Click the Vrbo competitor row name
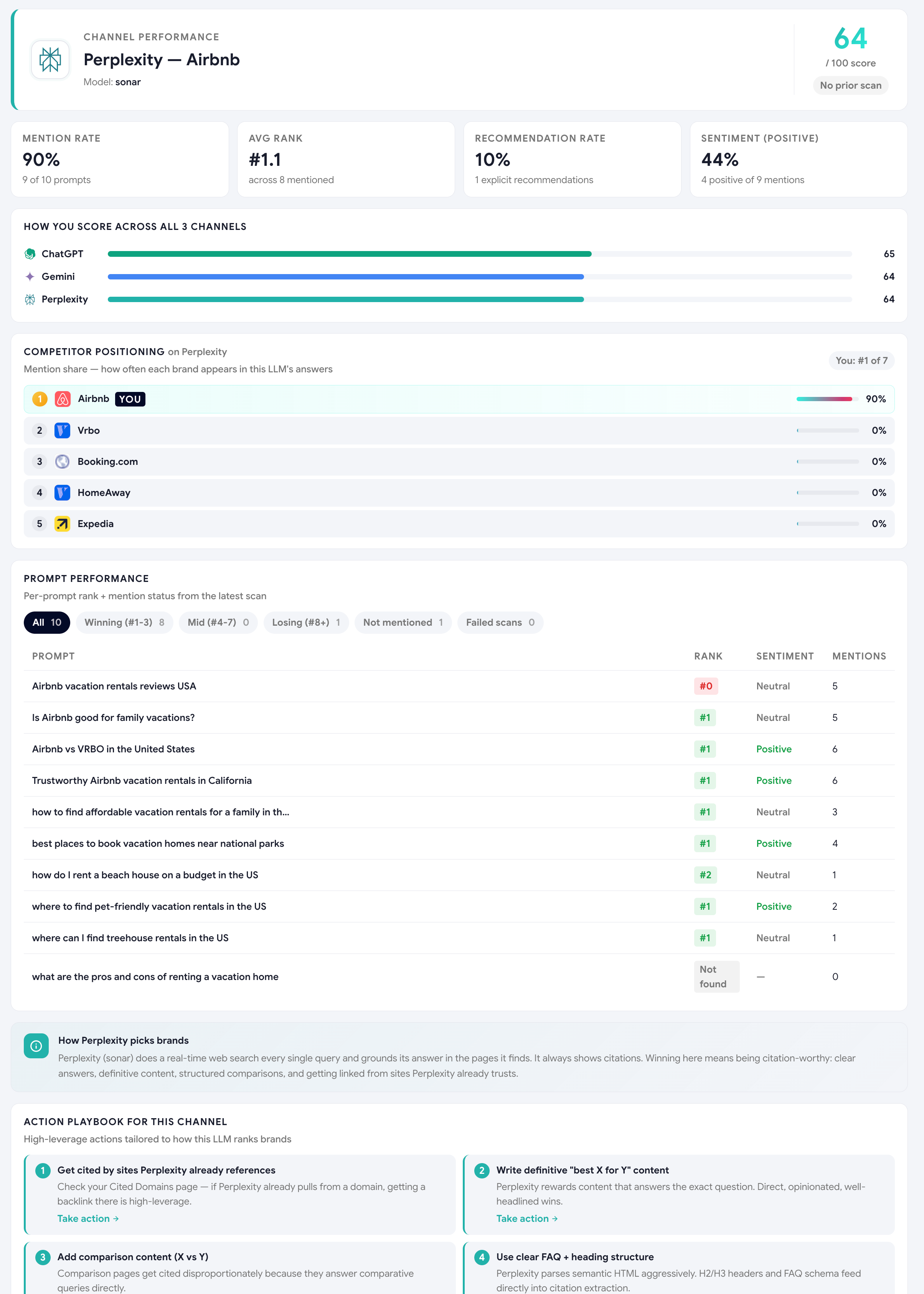Image resolution: width=924 pixels, height=1294 pixels. [x=89, y=430]
